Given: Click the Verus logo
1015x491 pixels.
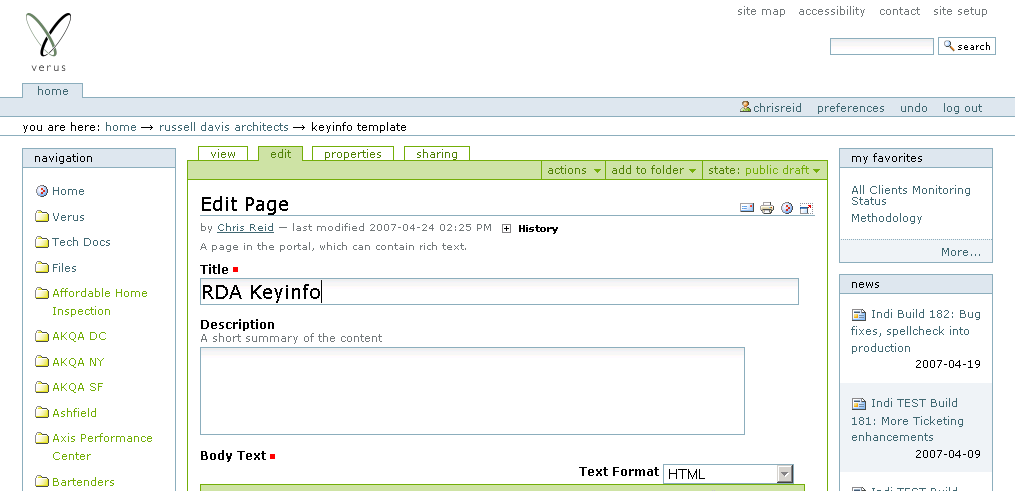Looking at the screenshot, I should pos(48,42).
